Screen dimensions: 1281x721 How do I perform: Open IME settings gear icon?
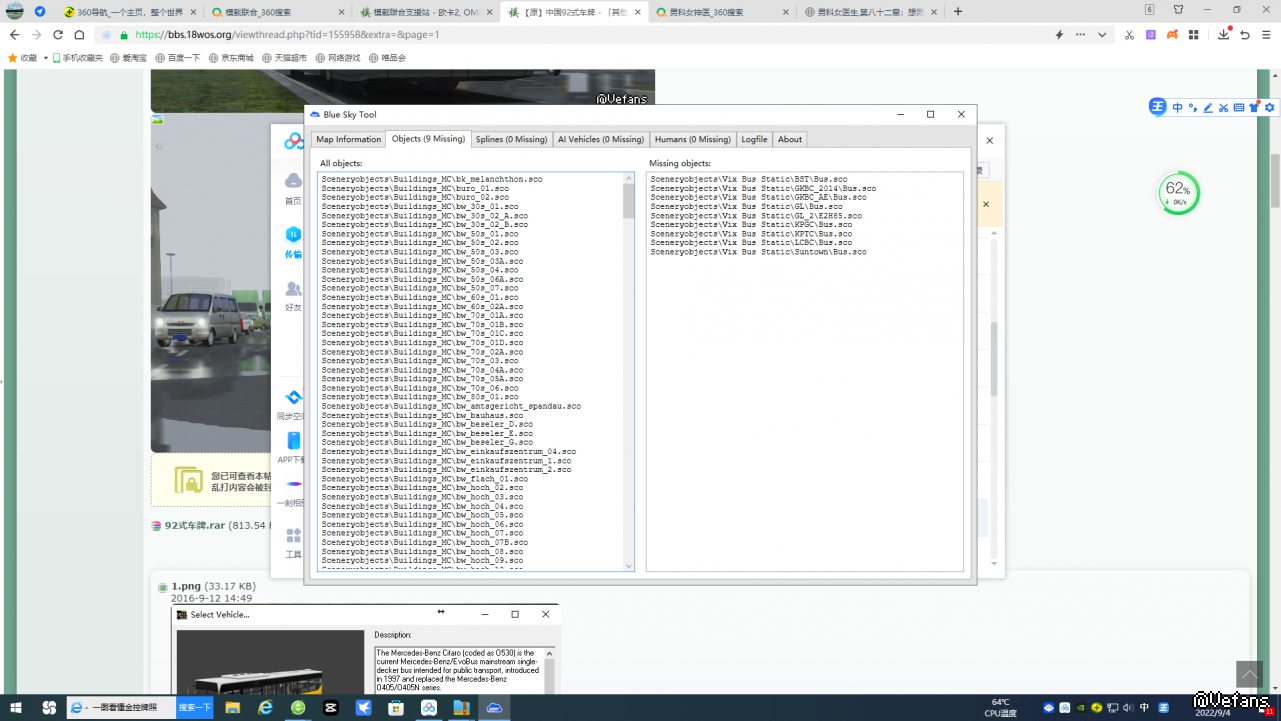1270,108
